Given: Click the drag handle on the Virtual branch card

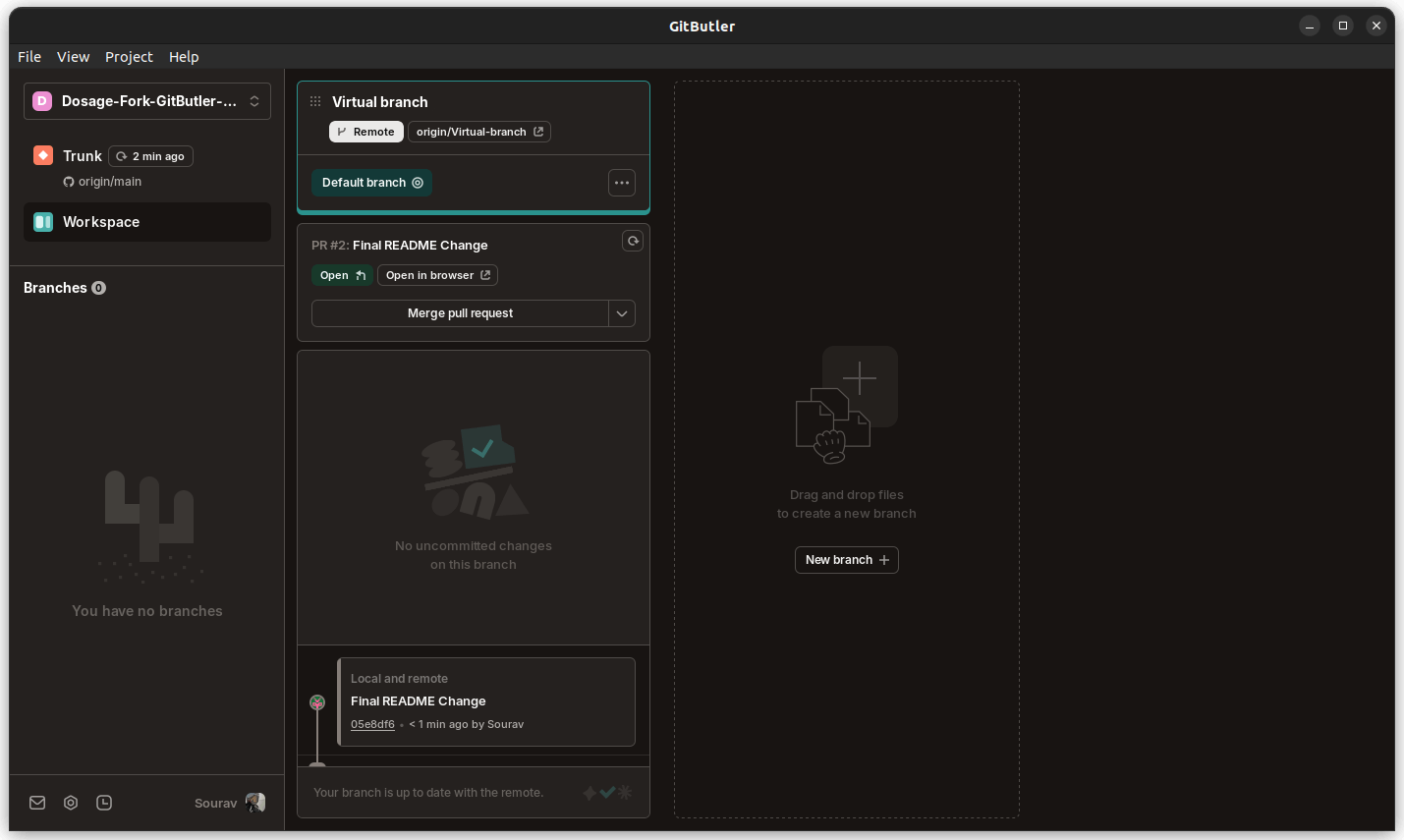Looking at the screenshot, I should 314,101.
